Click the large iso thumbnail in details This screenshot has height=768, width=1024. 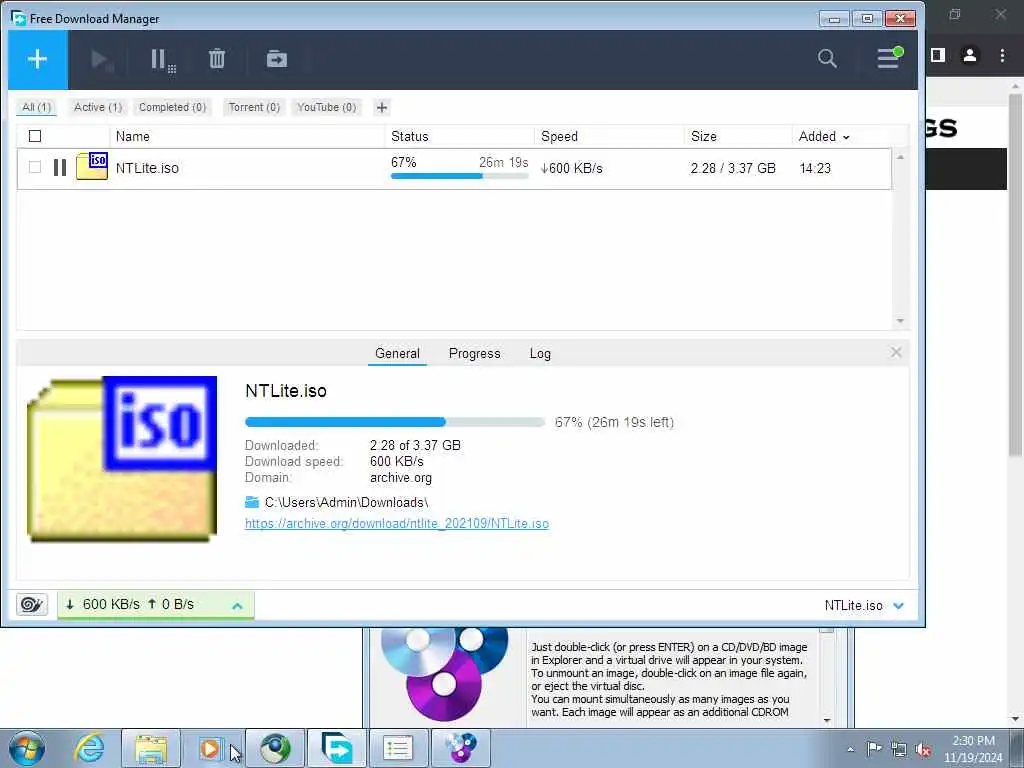point(122,458)
